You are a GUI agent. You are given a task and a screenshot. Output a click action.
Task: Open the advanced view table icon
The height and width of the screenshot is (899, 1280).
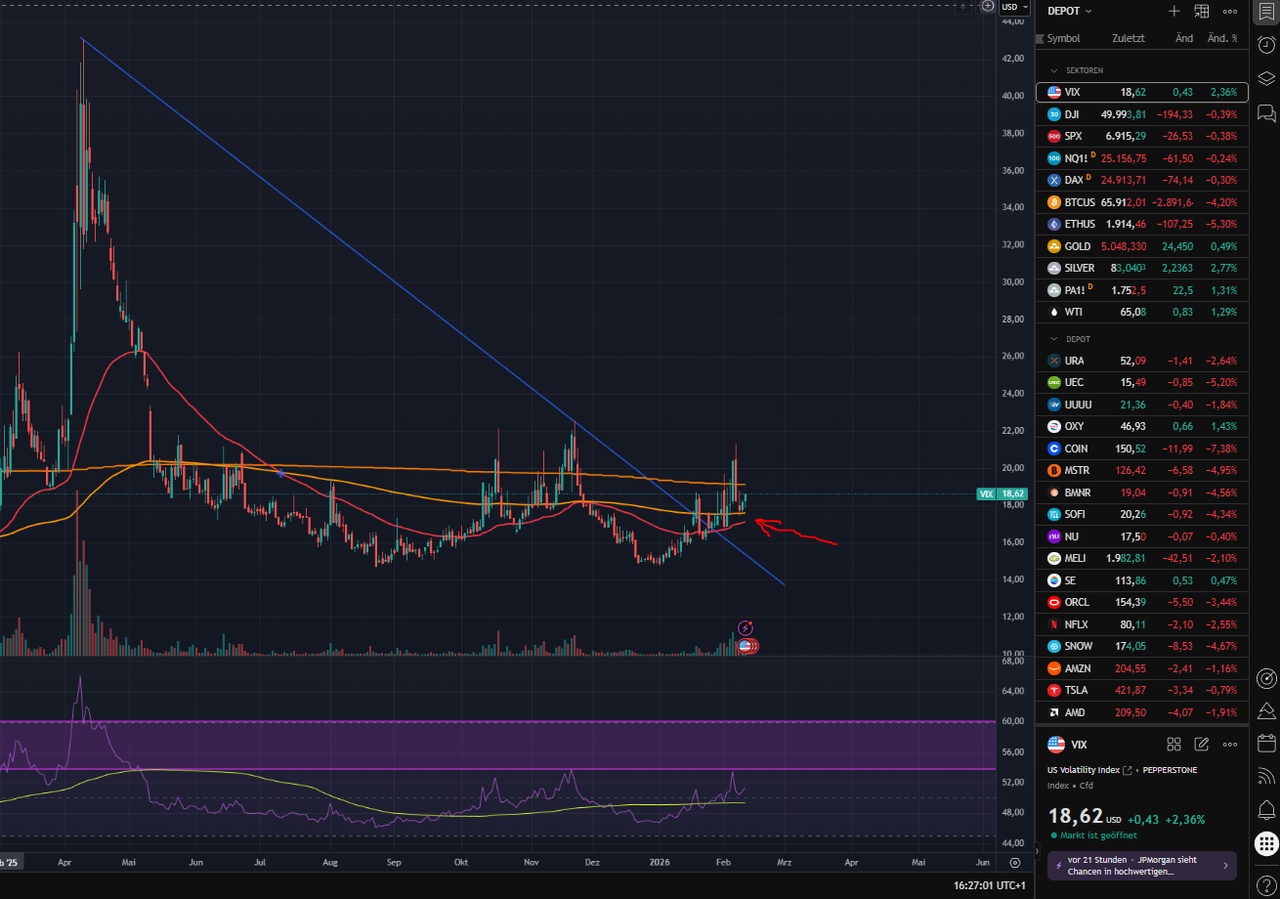pos(1202,11)
